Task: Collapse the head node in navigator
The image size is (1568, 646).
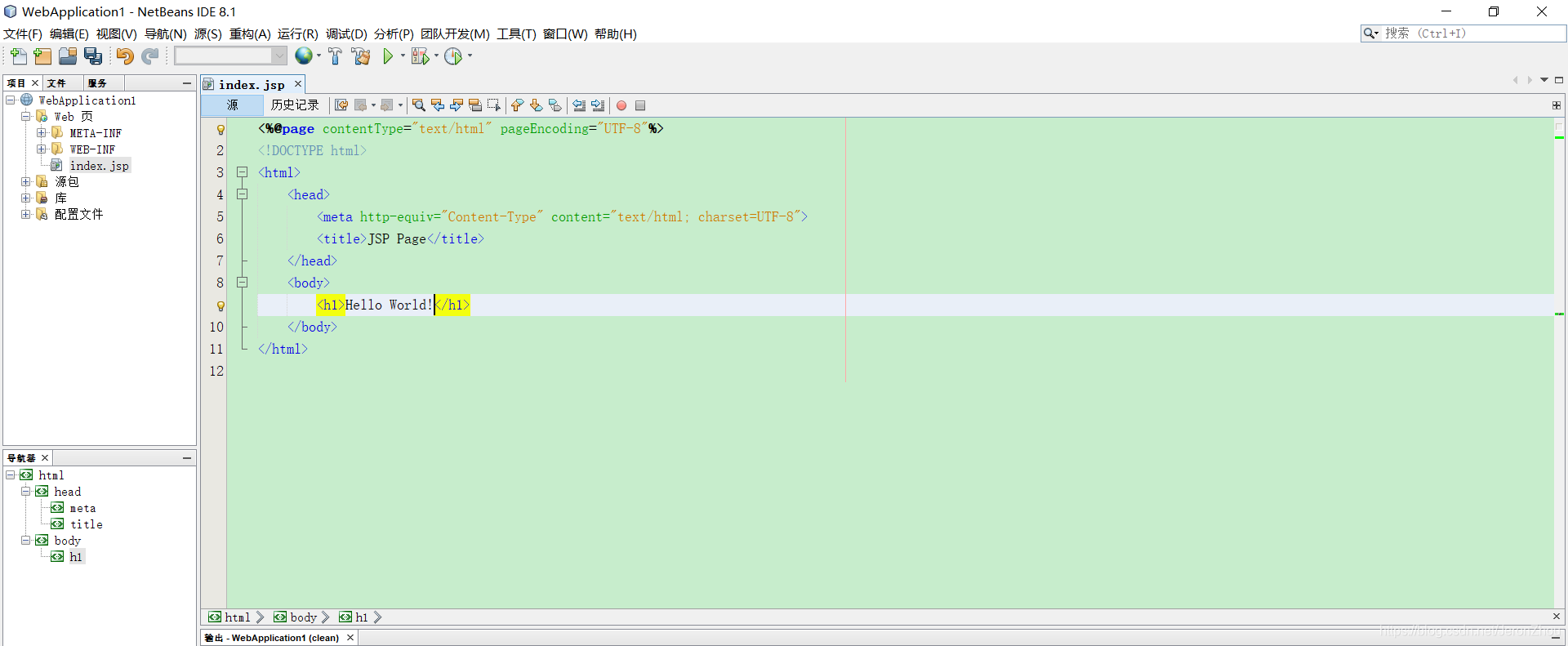Action: tap(25, 491)
